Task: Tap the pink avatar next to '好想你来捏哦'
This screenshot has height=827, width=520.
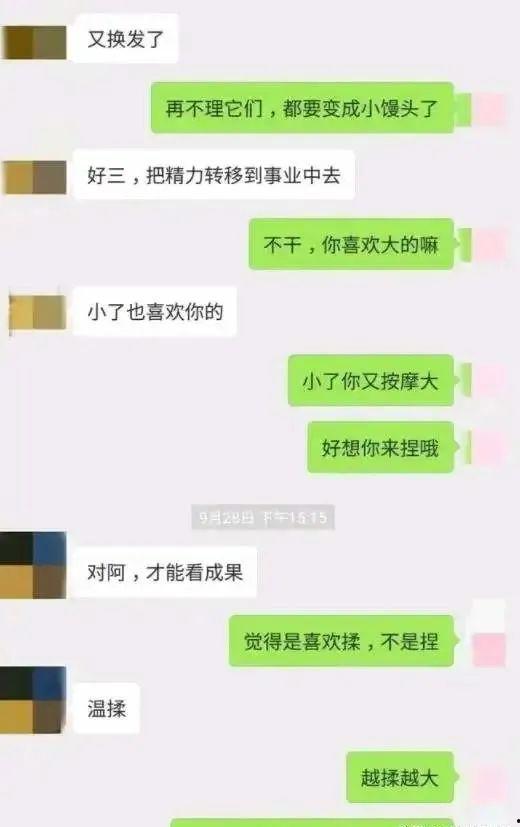Action: tap(488, 448)
